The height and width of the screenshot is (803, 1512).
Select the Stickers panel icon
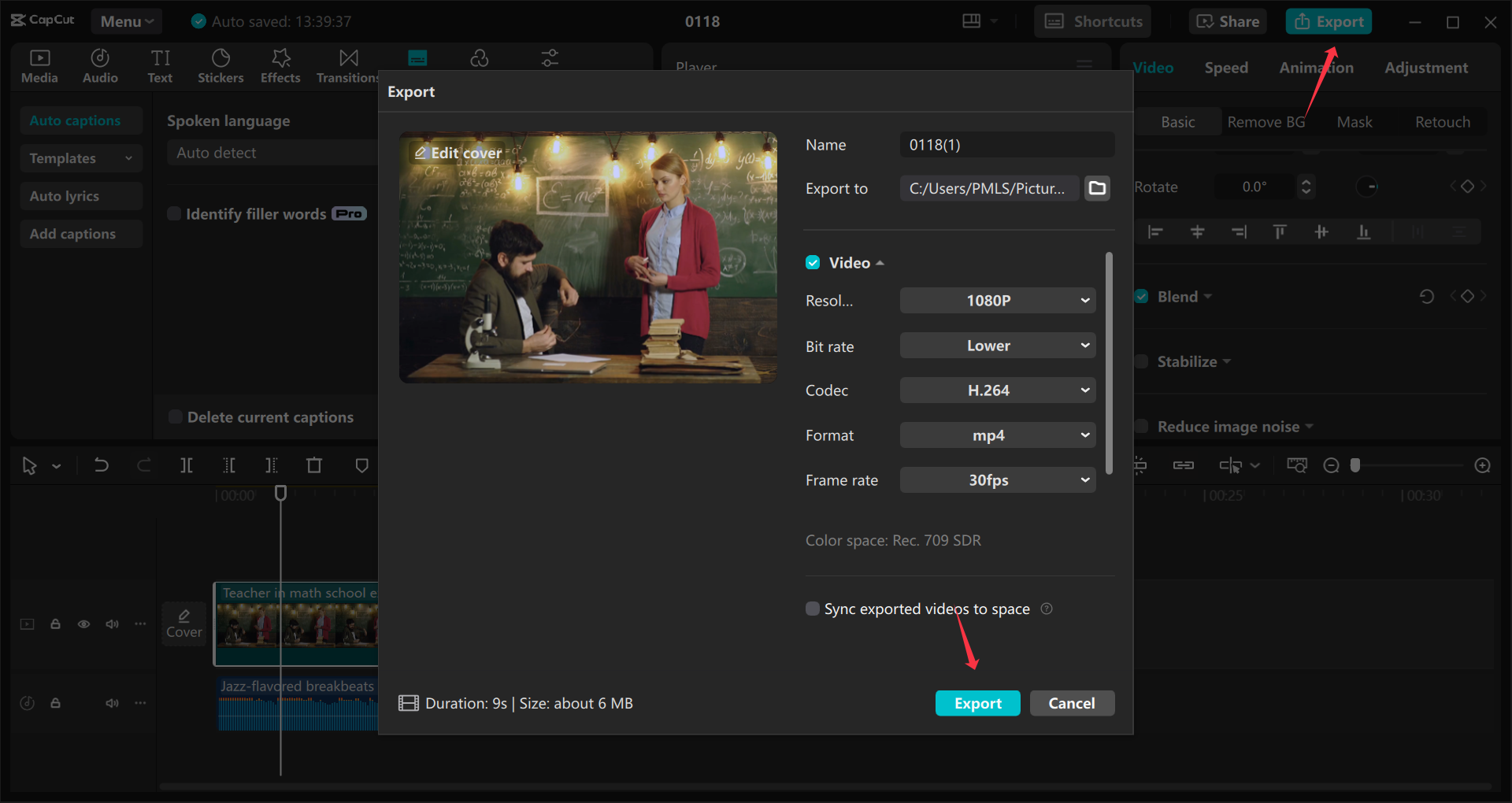pyautogui.click(x=220, y=65)
